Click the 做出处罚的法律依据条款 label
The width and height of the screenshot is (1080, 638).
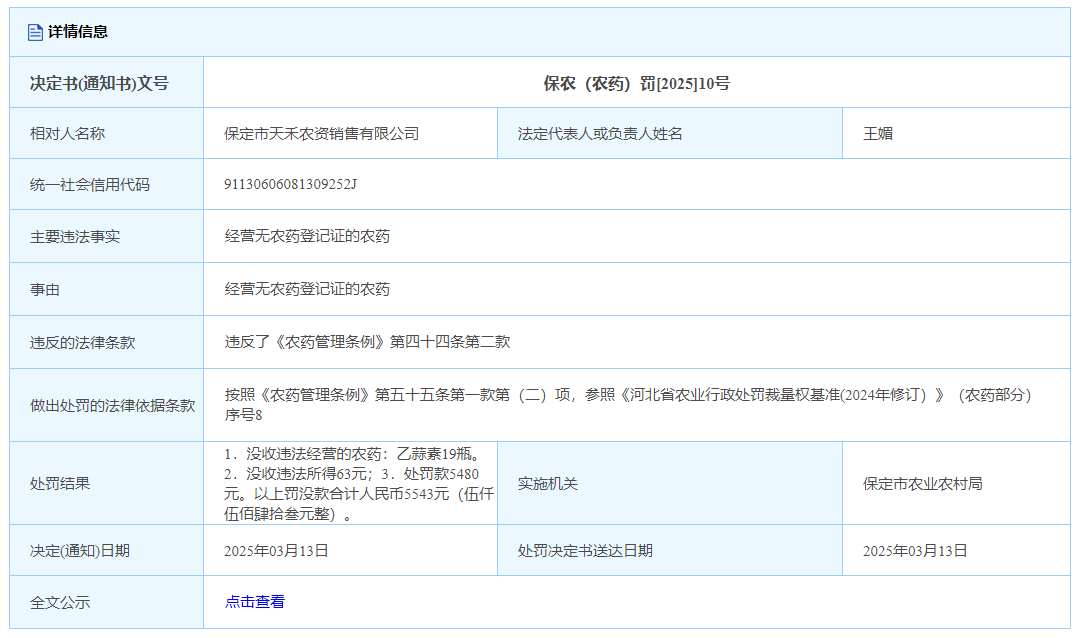coord(112,406)
